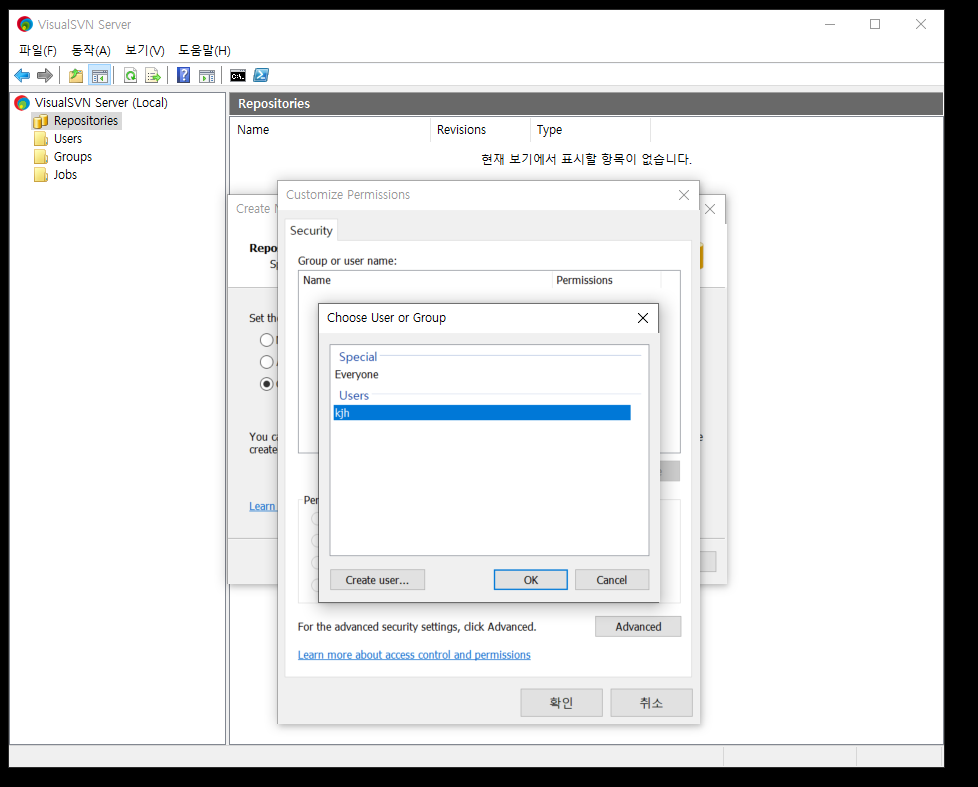This screenshot has height=787, width=978.
Task: Open the 도움말(H) menu
Action: (205, 51)
